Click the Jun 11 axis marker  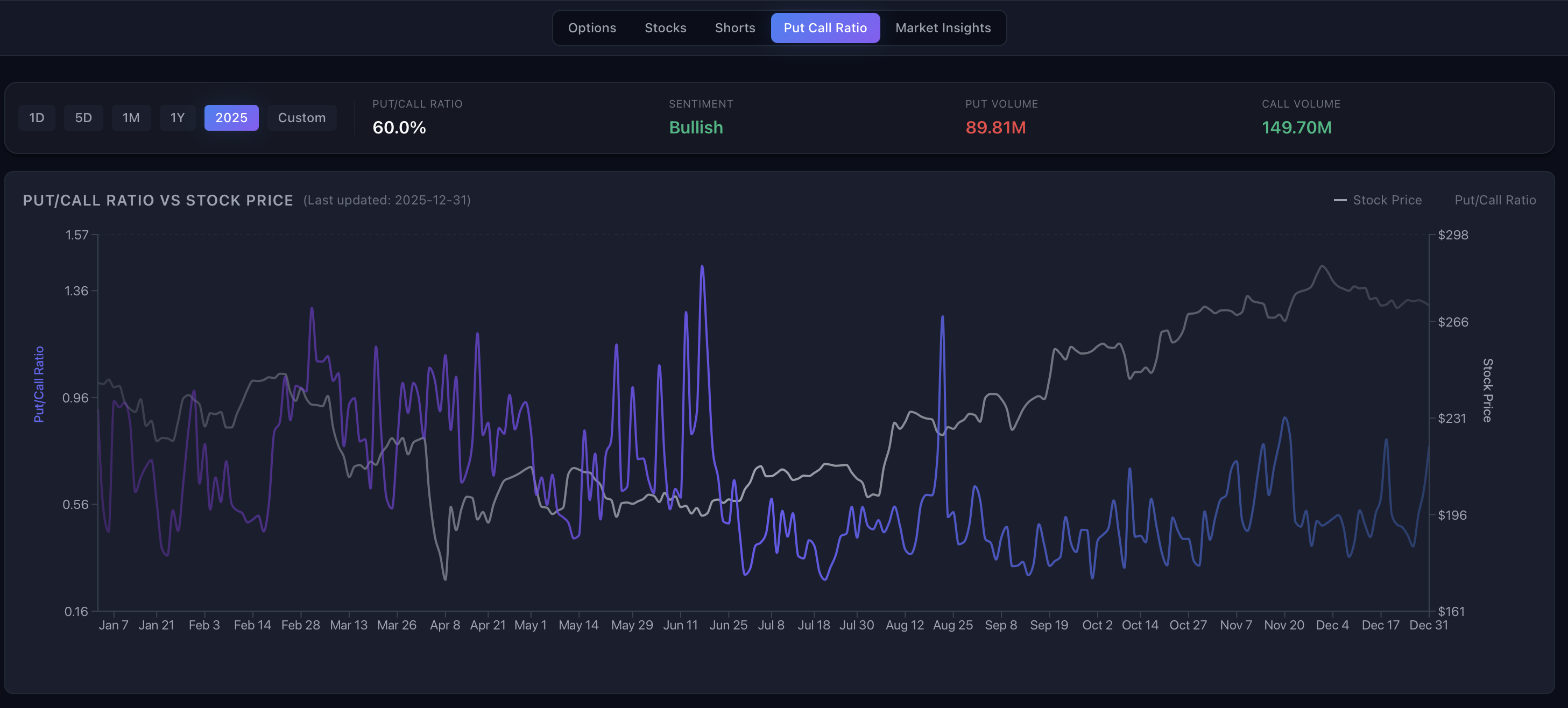point(680,625)
